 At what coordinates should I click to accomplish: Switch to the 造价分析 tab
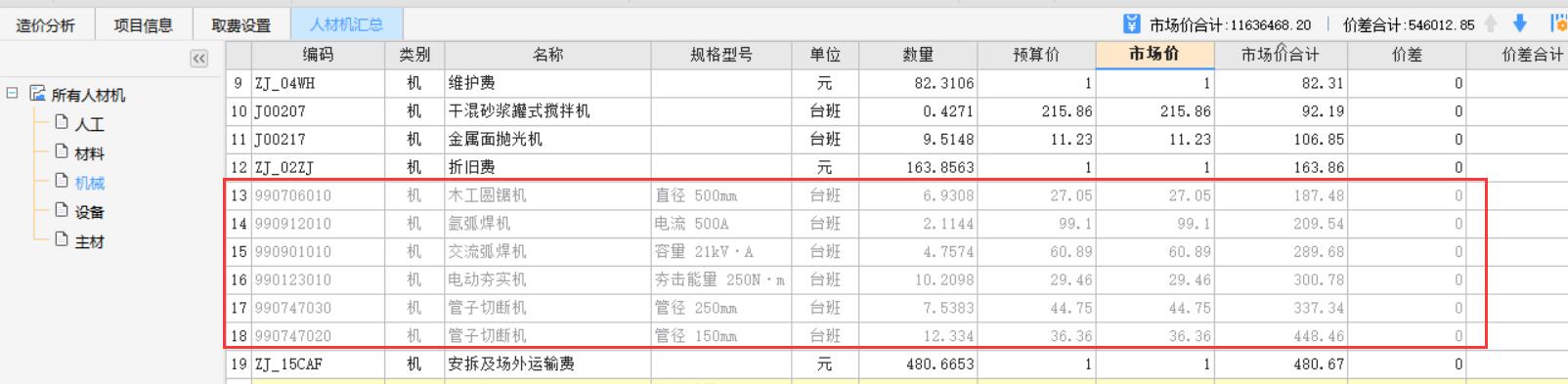click(45, 25)
